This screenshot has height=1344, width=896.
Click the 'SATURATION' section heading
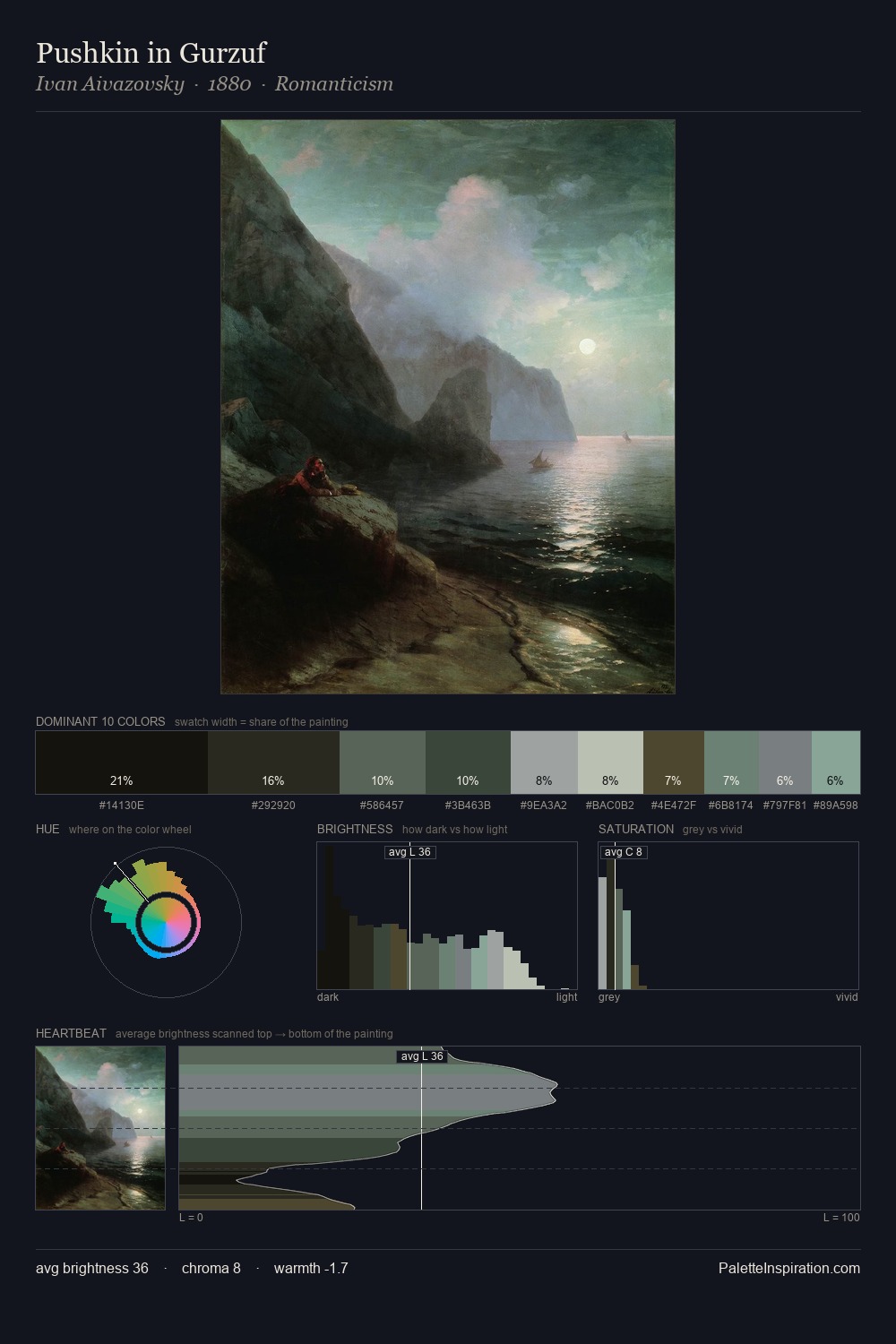click(636, 829)
